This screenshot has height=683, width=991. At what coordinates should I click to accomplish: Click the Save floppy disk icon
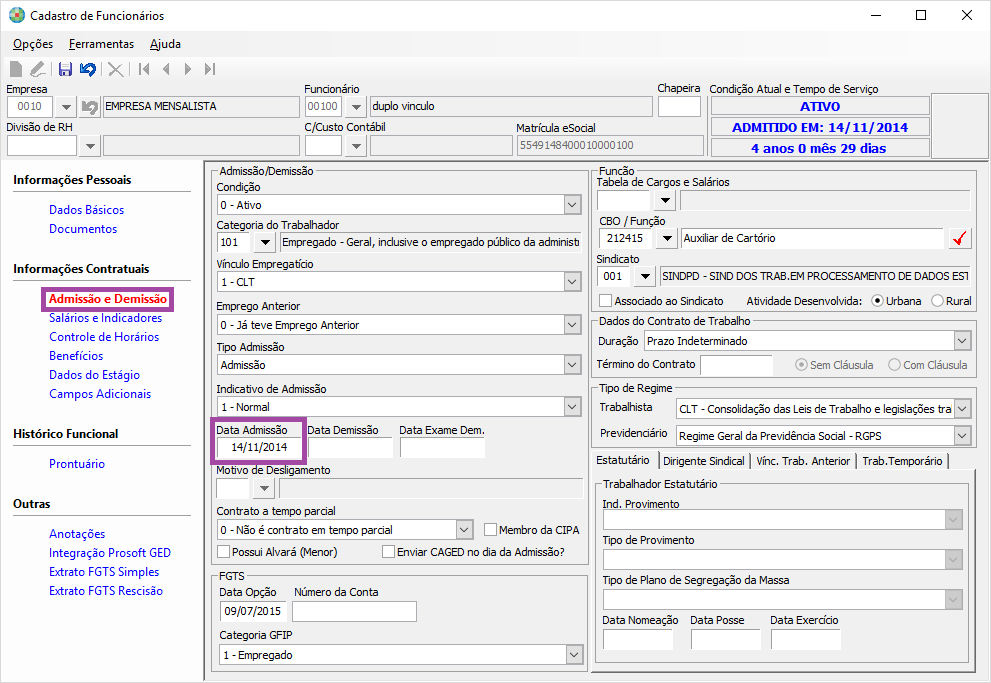[65, 68]
